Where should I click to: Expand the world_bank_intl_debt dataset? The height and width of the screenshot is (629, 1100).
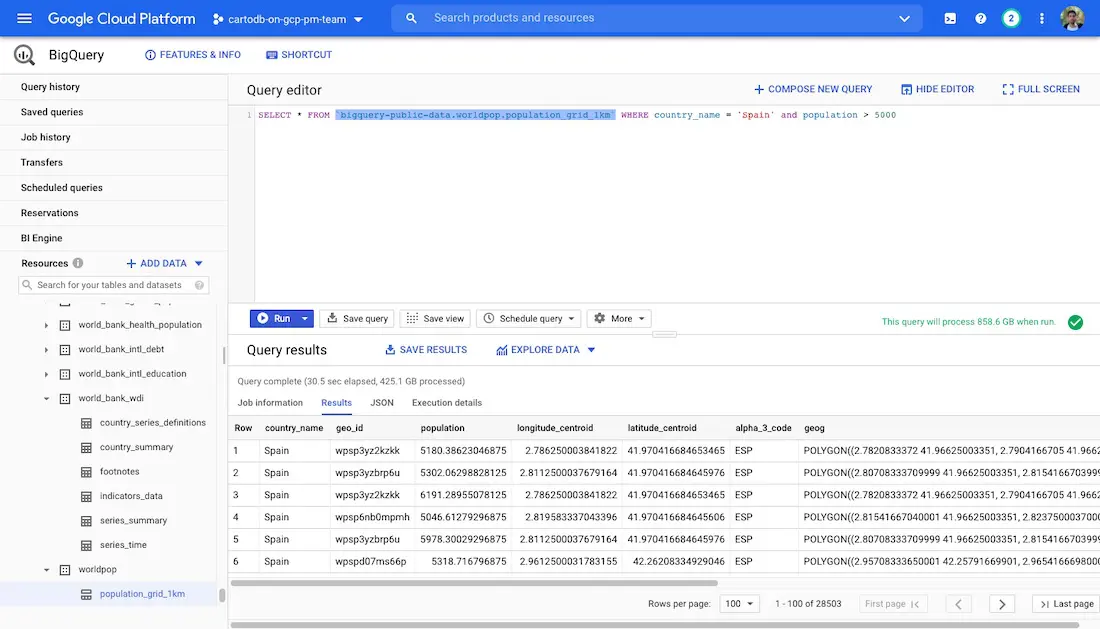(x=46, y=348)
